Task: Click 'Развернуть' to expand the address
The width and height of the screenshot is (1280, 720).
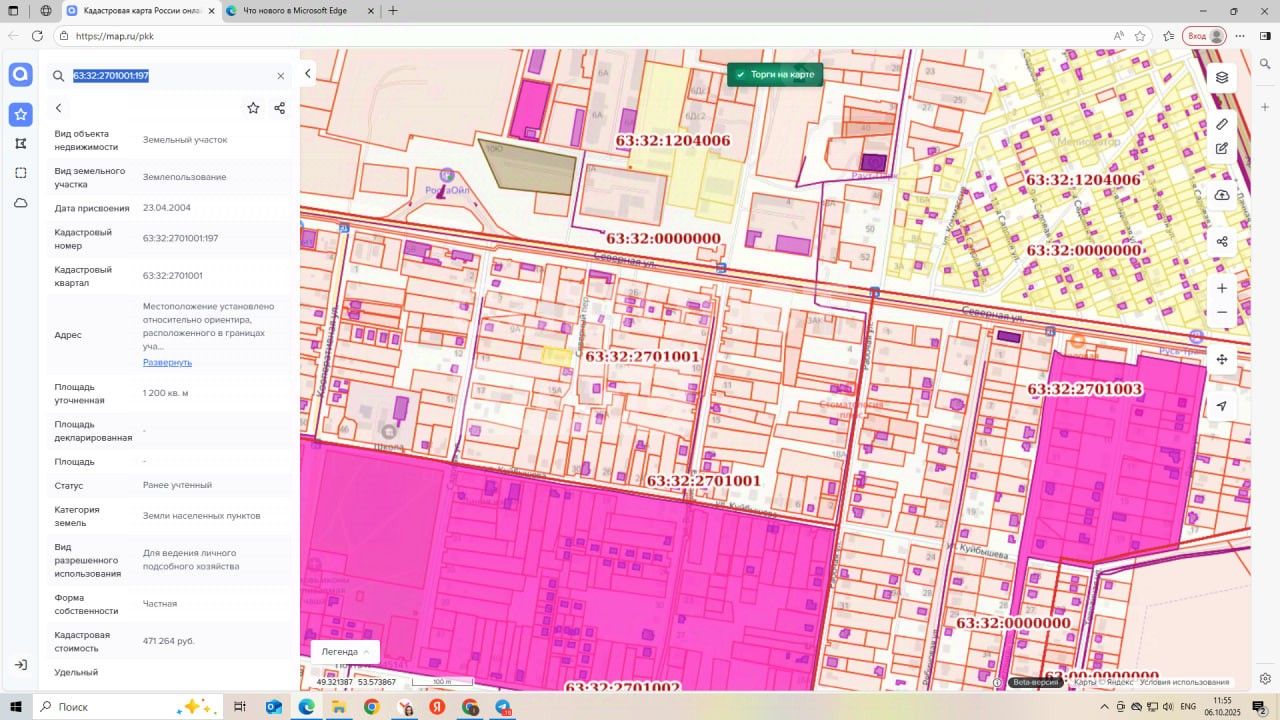Action: [x=167, y=362]
